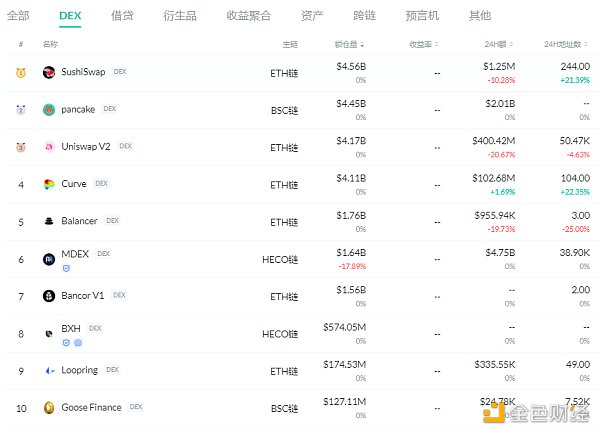Click the MDEX logo icon

[x=49, y=259]
